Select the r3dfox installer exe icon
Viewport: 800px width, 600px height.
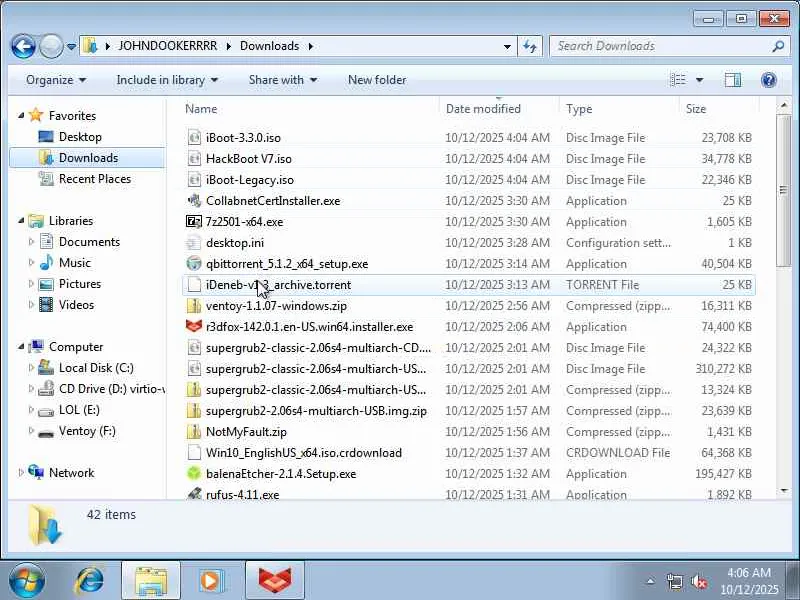point(194,327)
